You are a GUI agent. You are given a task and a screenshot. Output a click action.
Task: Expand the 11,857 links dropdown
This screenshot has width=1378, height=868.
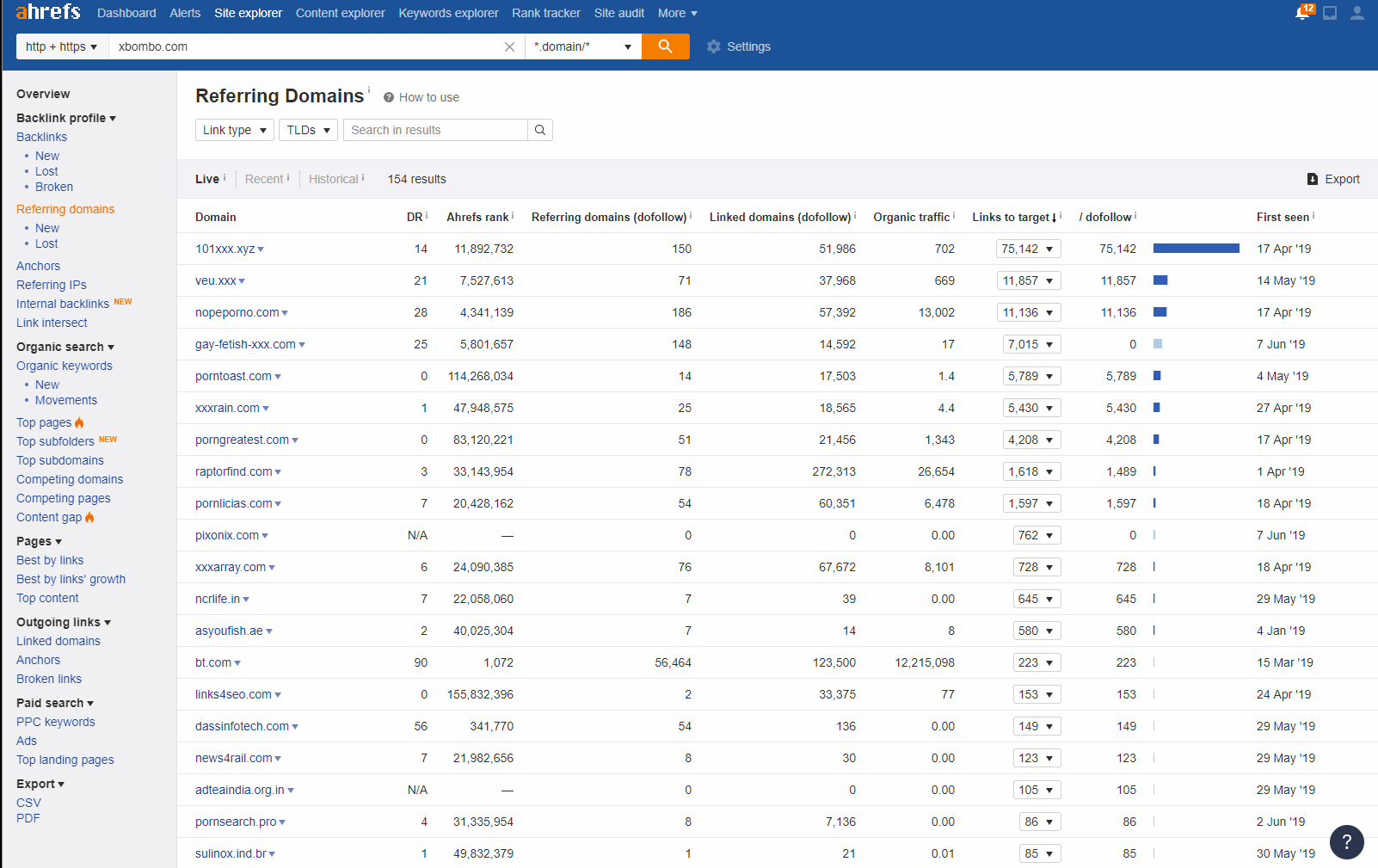pyautogui.click(x=1029, y=280)
